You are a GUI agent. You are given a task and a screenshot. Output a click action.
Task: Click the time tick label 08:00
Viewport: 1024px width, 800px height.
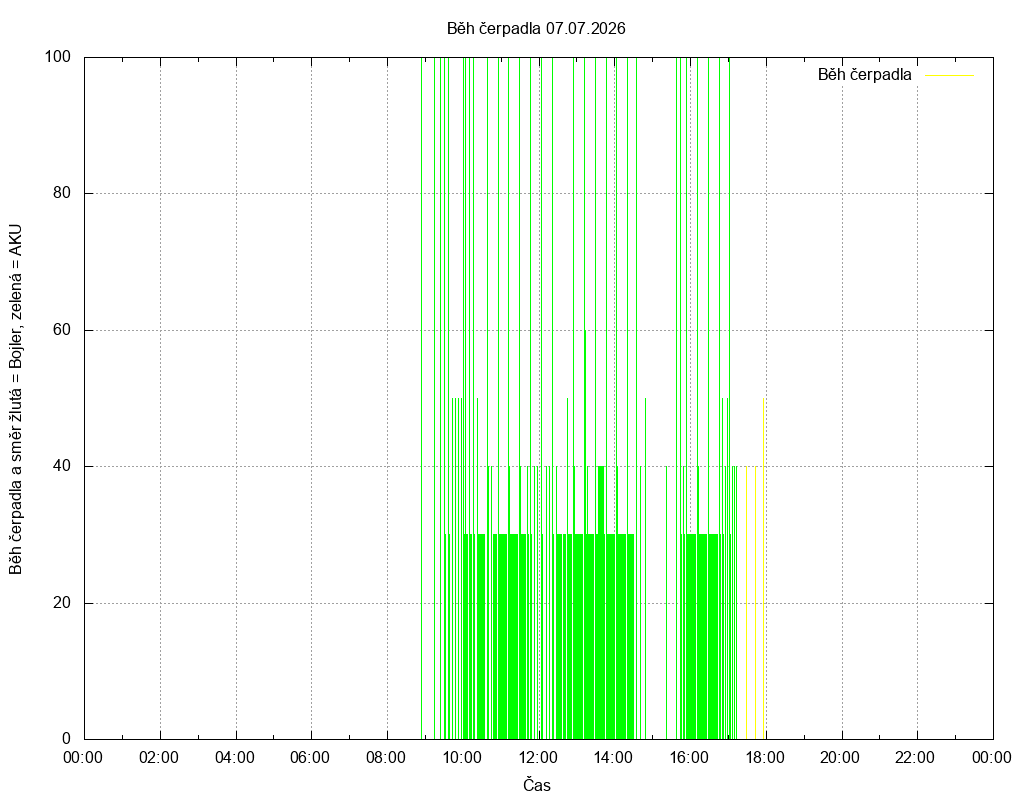tap(386, 758)
